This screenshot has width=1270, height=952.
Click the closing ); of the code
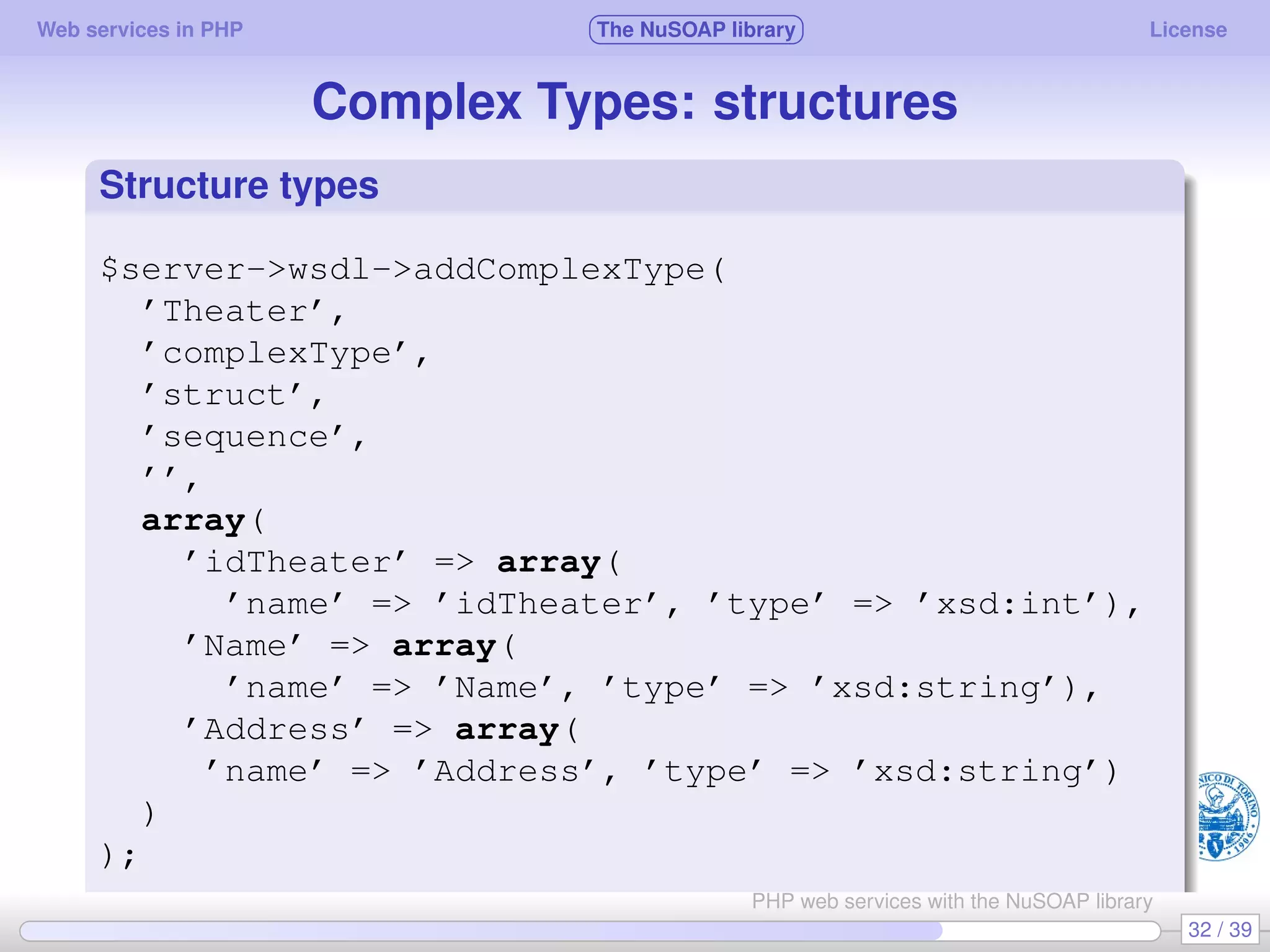tap(118, 855)
